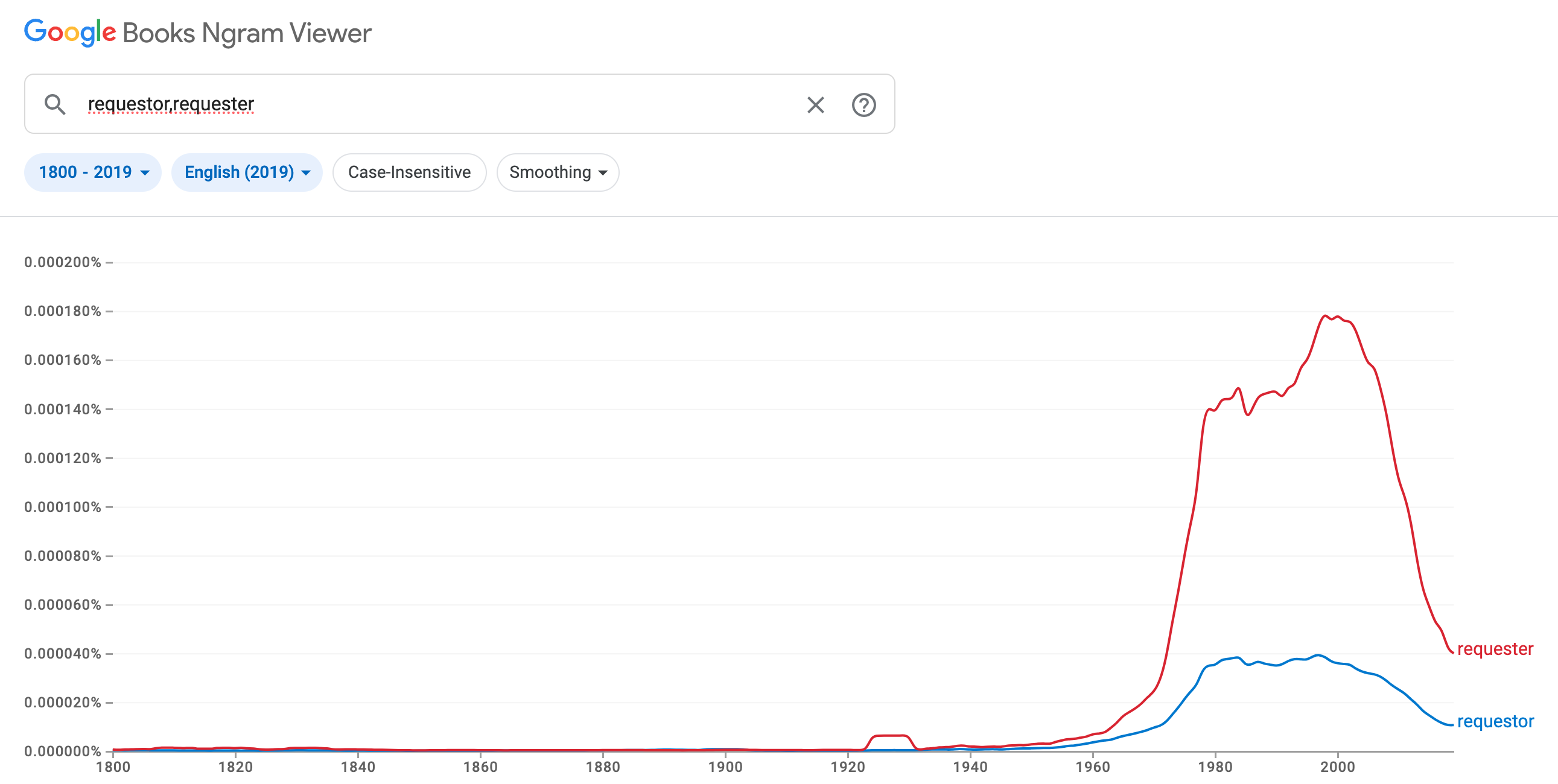Open the help question mark icon
The height and width of the screenshot is (784, 1558).
click(863, 105)
